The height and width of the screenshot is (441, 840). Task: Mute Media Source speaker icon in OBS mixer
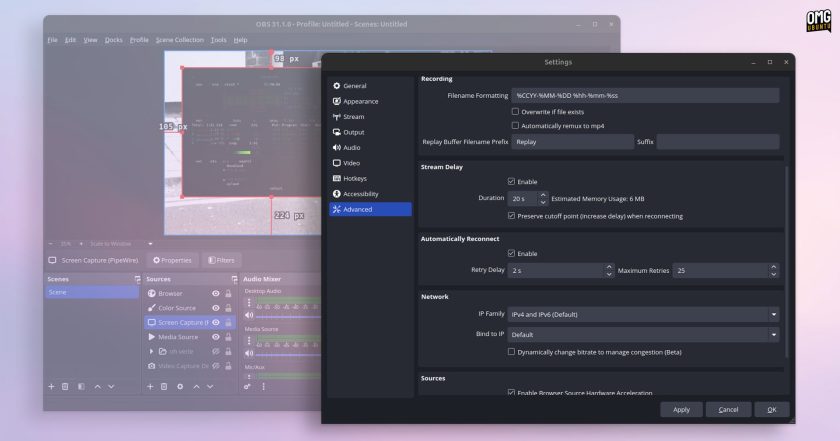coord(249,354)
